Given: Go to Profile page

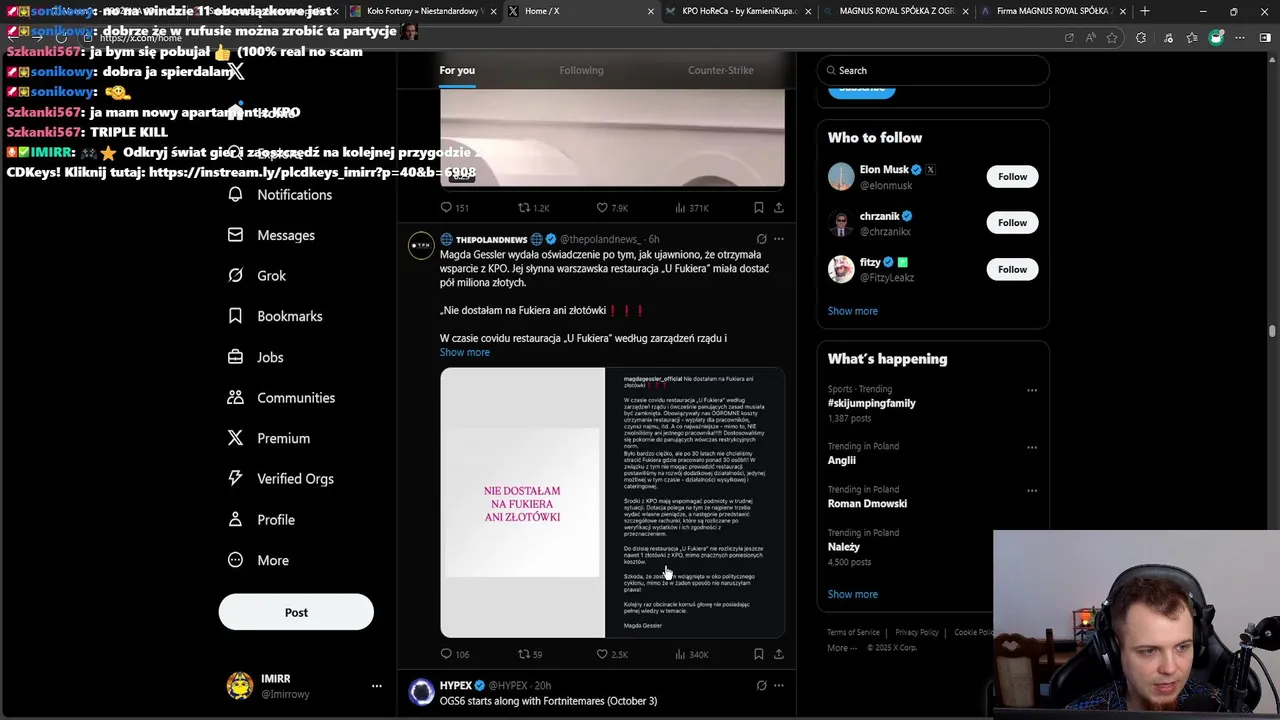Looking at the screenshot, I should pos(261,520).
